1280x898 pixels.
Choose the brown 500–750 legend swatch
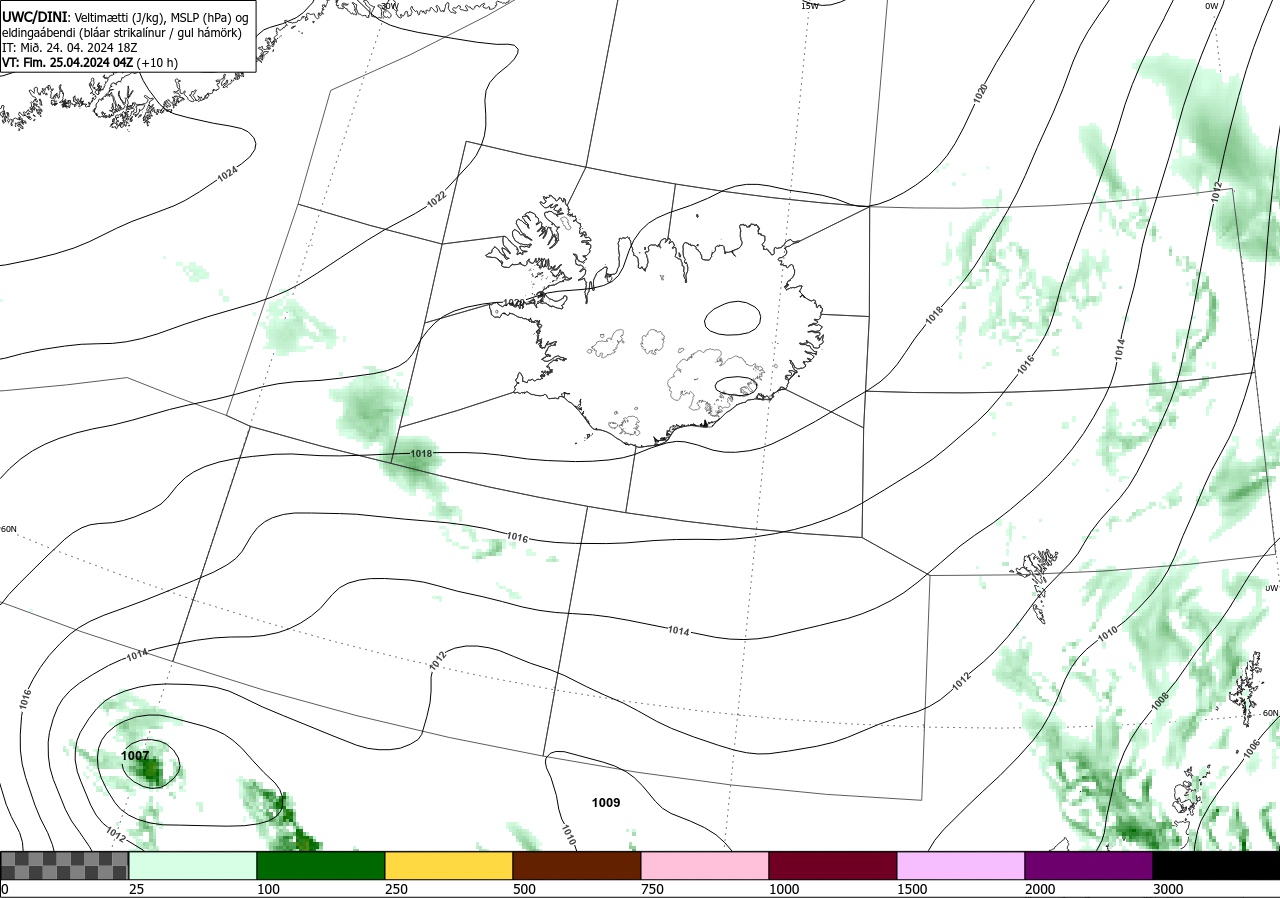point(577,865)
